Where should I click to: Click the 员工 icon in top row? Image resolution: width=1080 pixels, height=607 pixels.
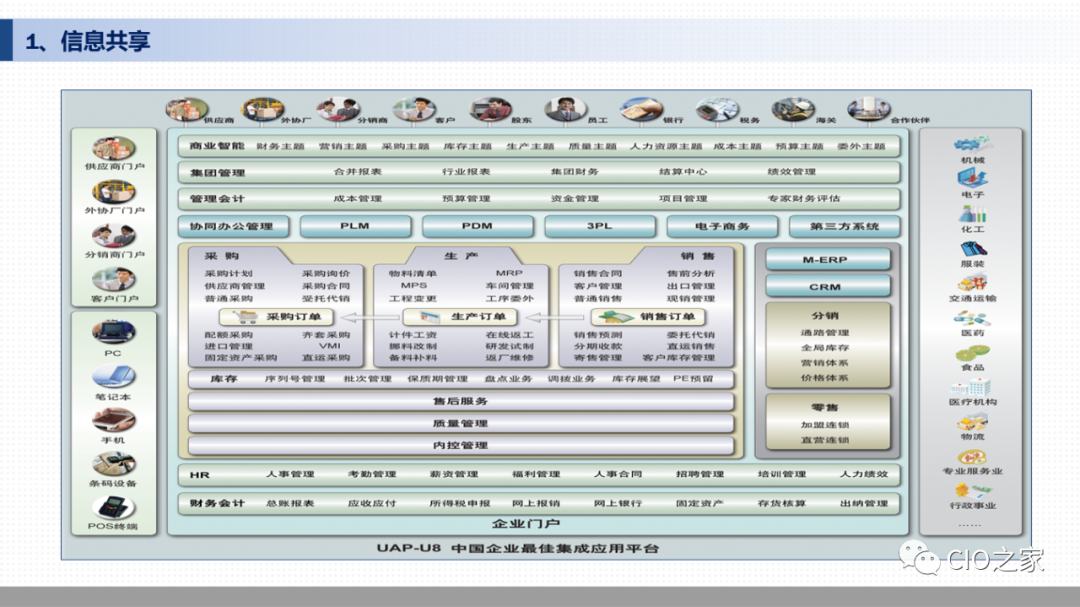click(x=565, y=110)
